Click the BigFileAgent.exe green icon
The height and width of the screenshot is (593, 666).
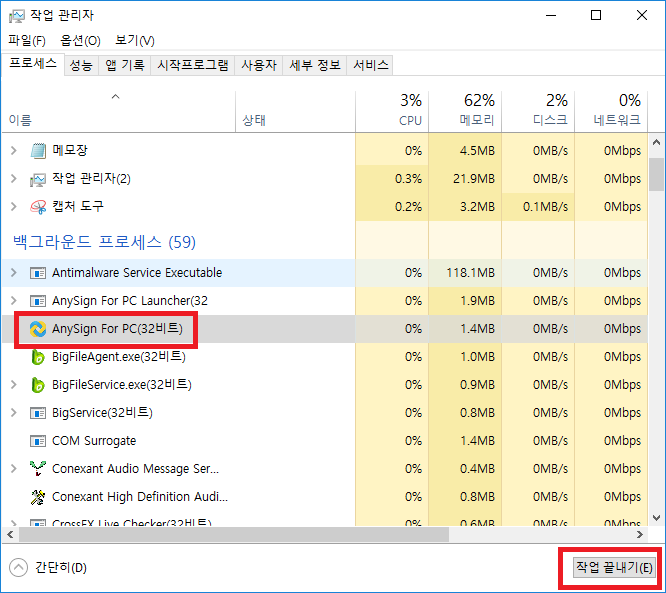(x=38, y=357)
